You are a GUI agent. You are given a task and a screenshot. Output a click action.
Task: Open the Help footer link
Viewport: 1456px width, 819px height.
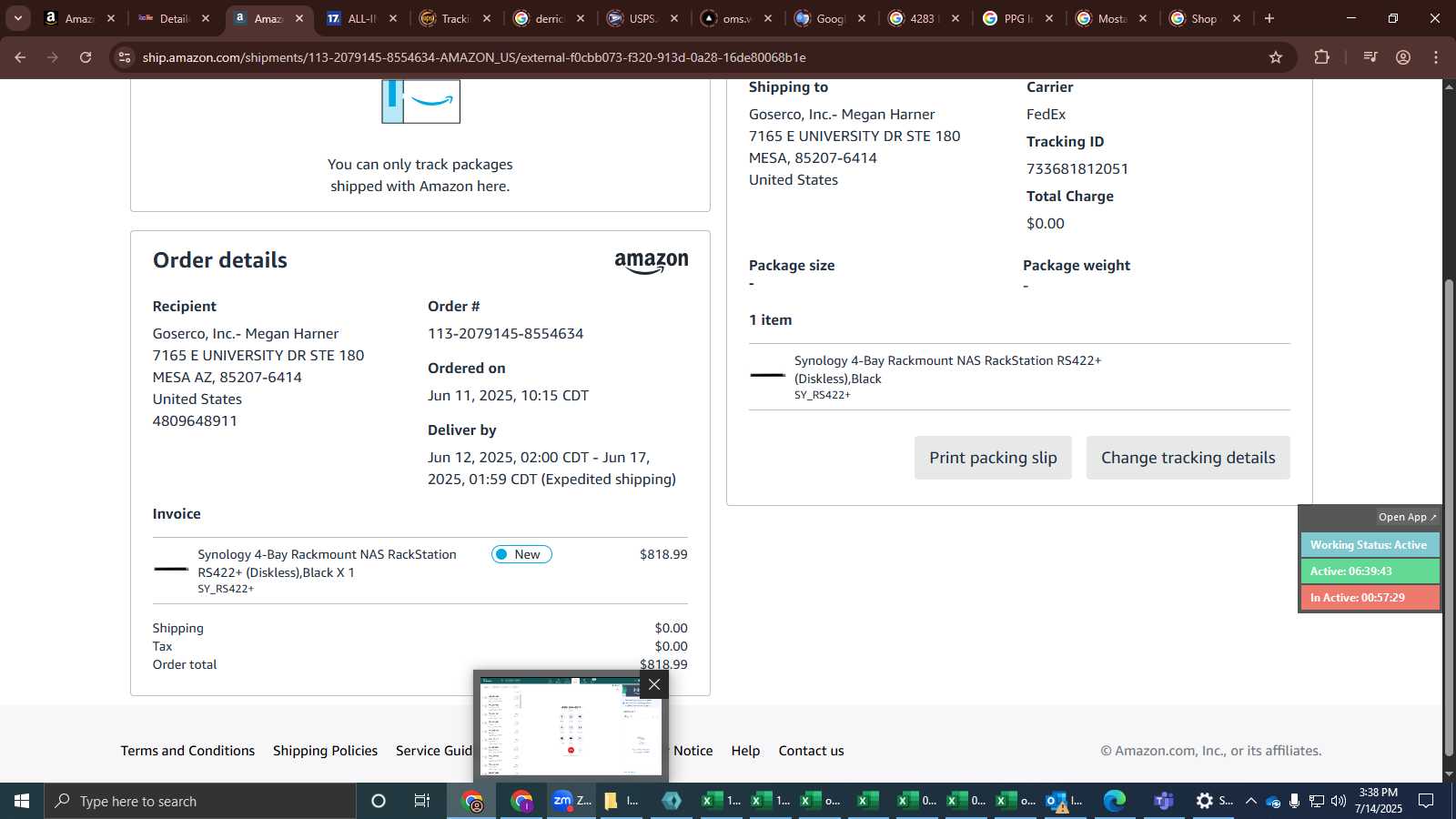pos(745,751)
